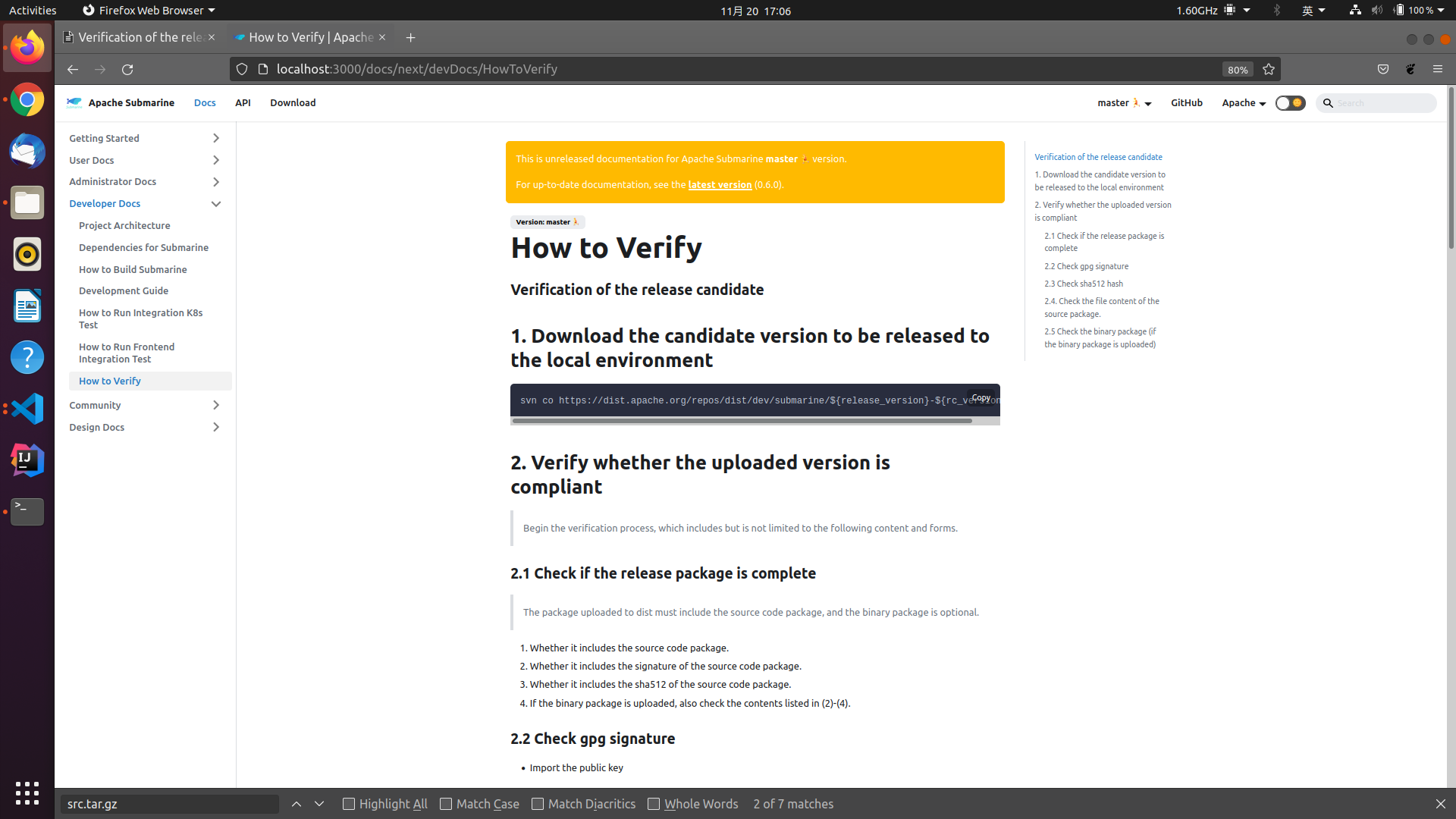Viewport: 1456px width, 819px height.
Task: Open the Apache dropdown menu
Action: click(1244, 102)
